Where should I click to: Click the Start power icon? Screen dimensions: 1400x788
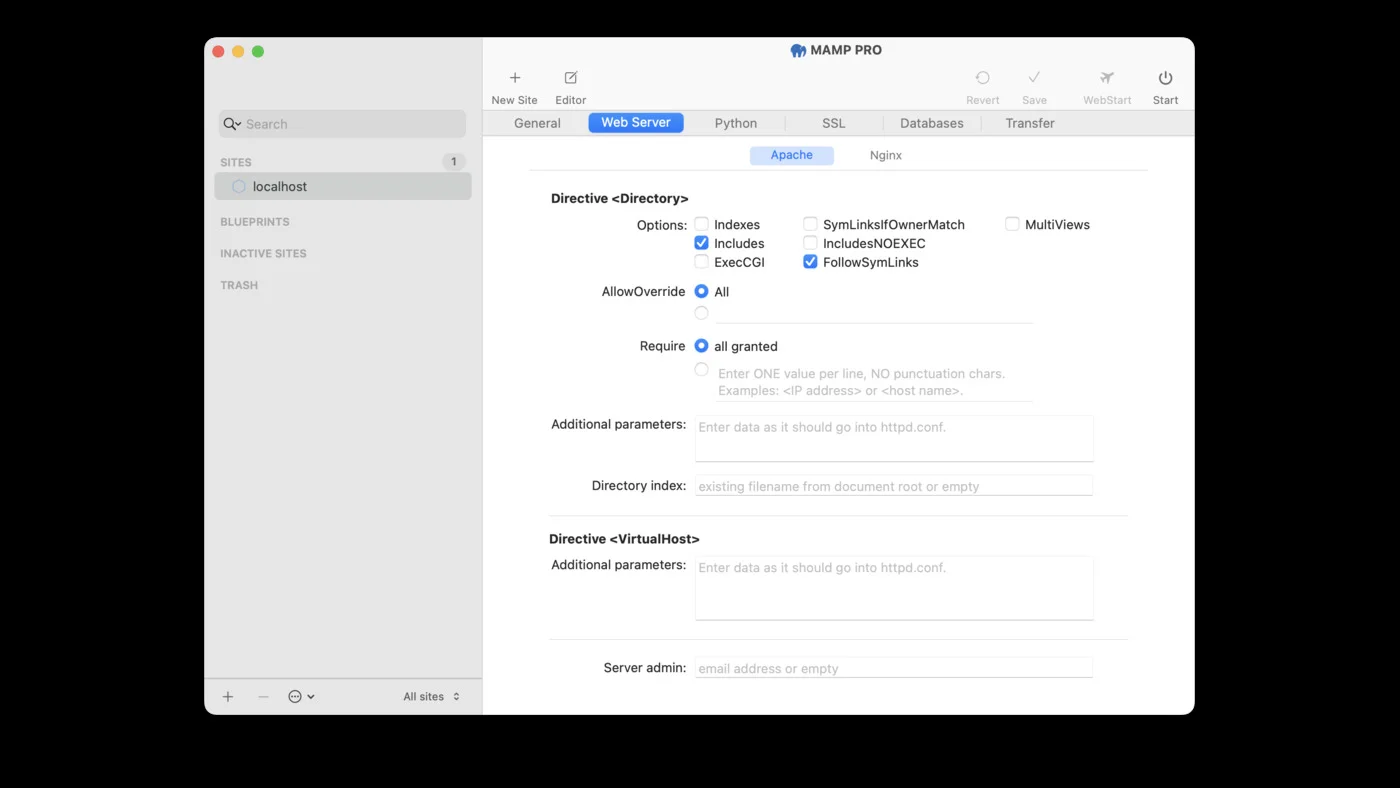[x=1166, y=78]
